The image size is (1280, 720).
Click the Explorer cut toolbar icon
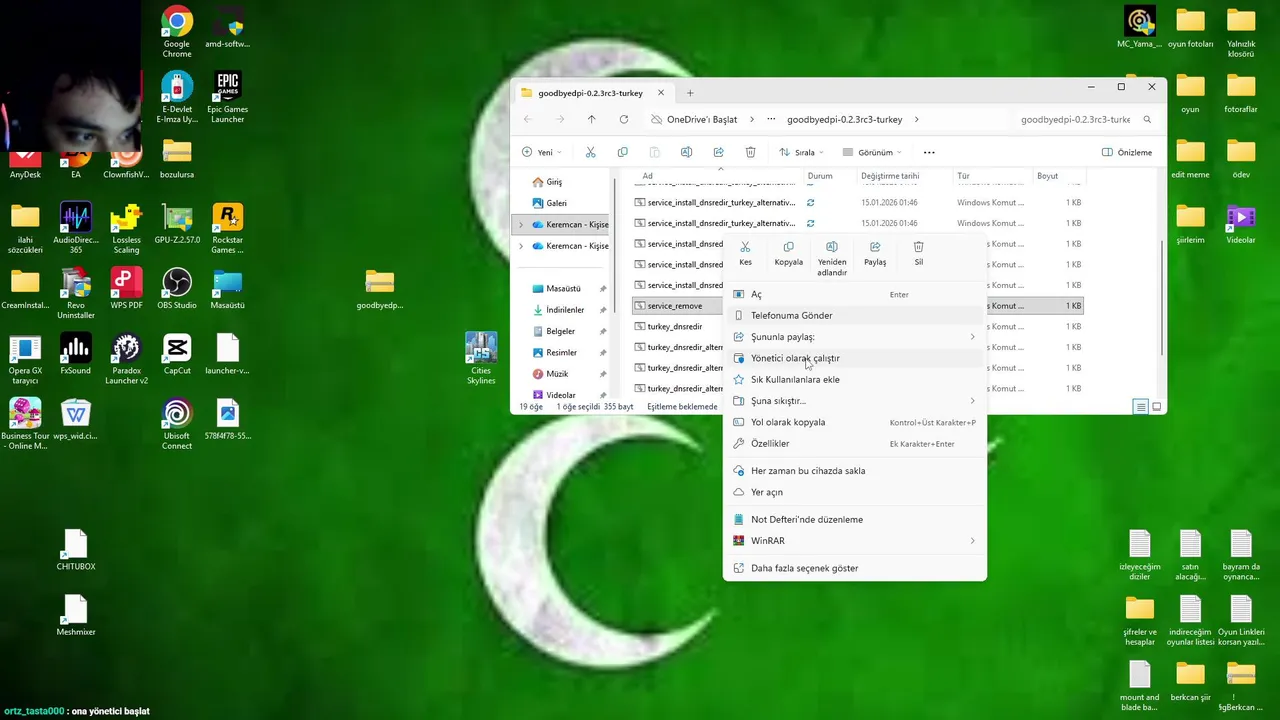pos(590,152)
